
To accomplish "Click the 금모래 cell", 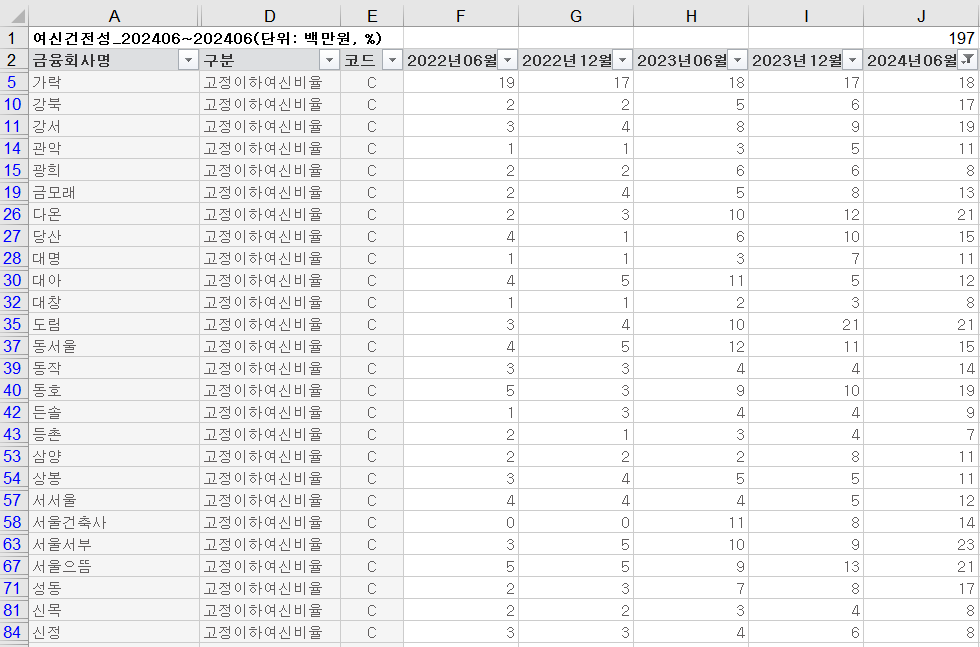I will (114, 192).
